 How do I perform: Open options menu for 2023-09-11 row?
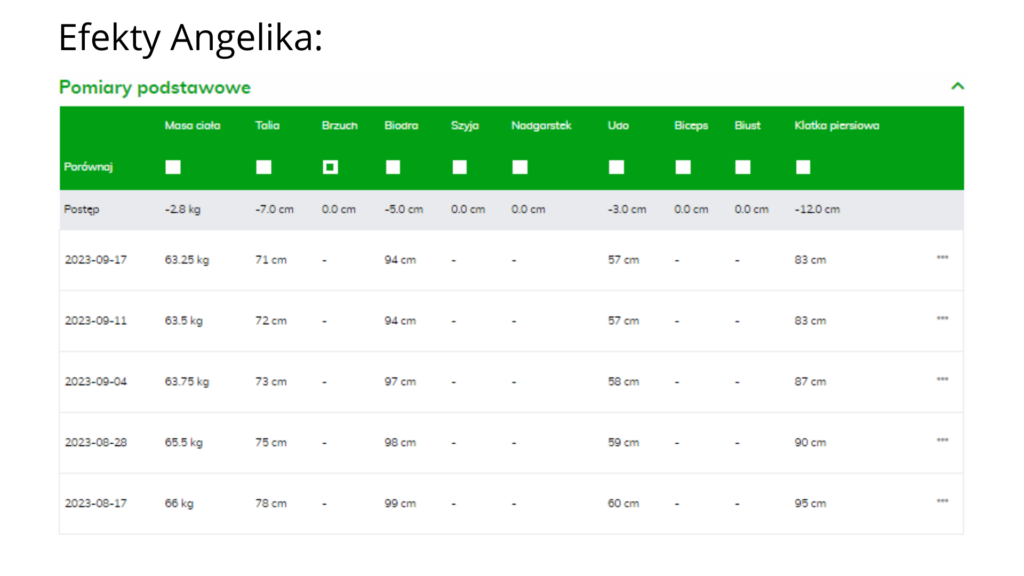coord(942,319)
